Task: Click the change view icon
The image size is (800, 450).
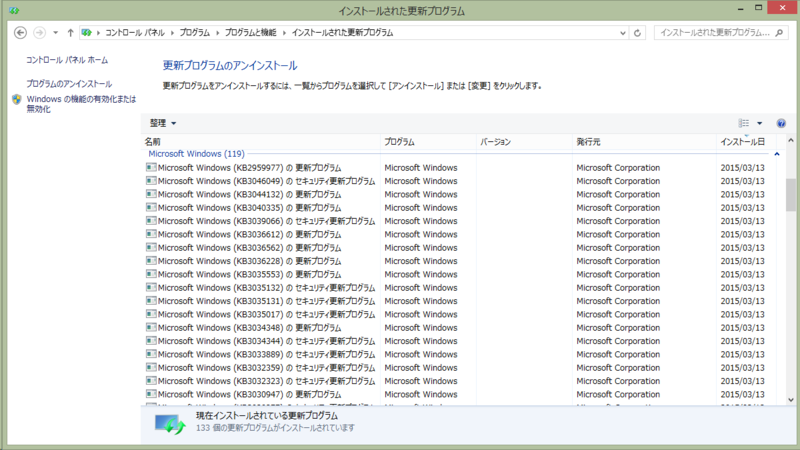Action: (x=744, y=123)
